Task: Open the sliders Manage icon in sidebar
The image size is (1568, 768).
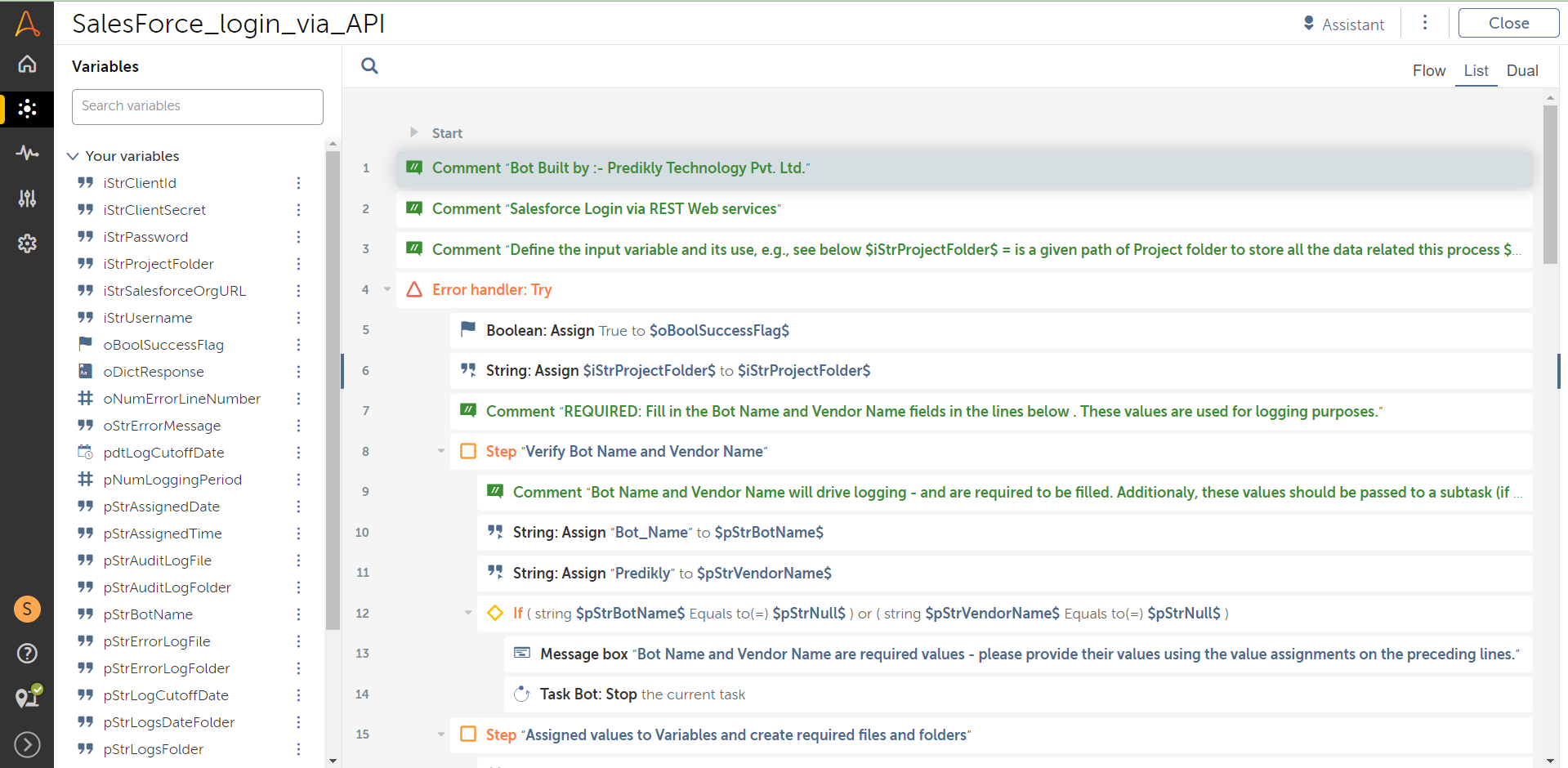Action: [x=27, y=198]
